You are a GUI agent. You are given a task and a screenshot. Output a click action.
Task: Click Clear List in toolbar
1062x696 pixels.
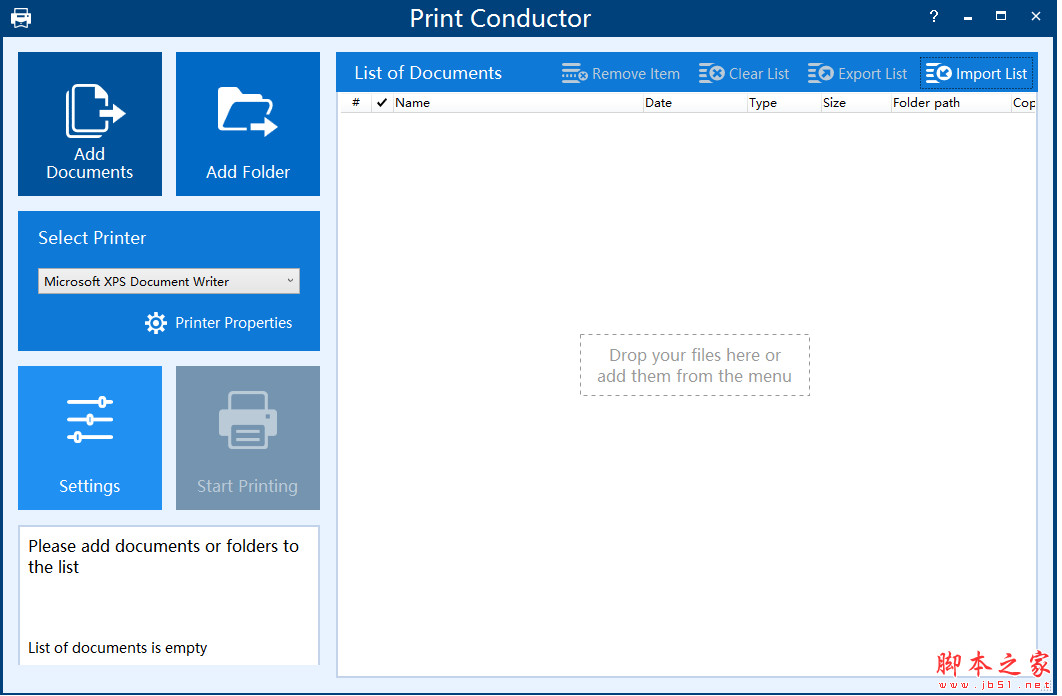click(744, 73)
